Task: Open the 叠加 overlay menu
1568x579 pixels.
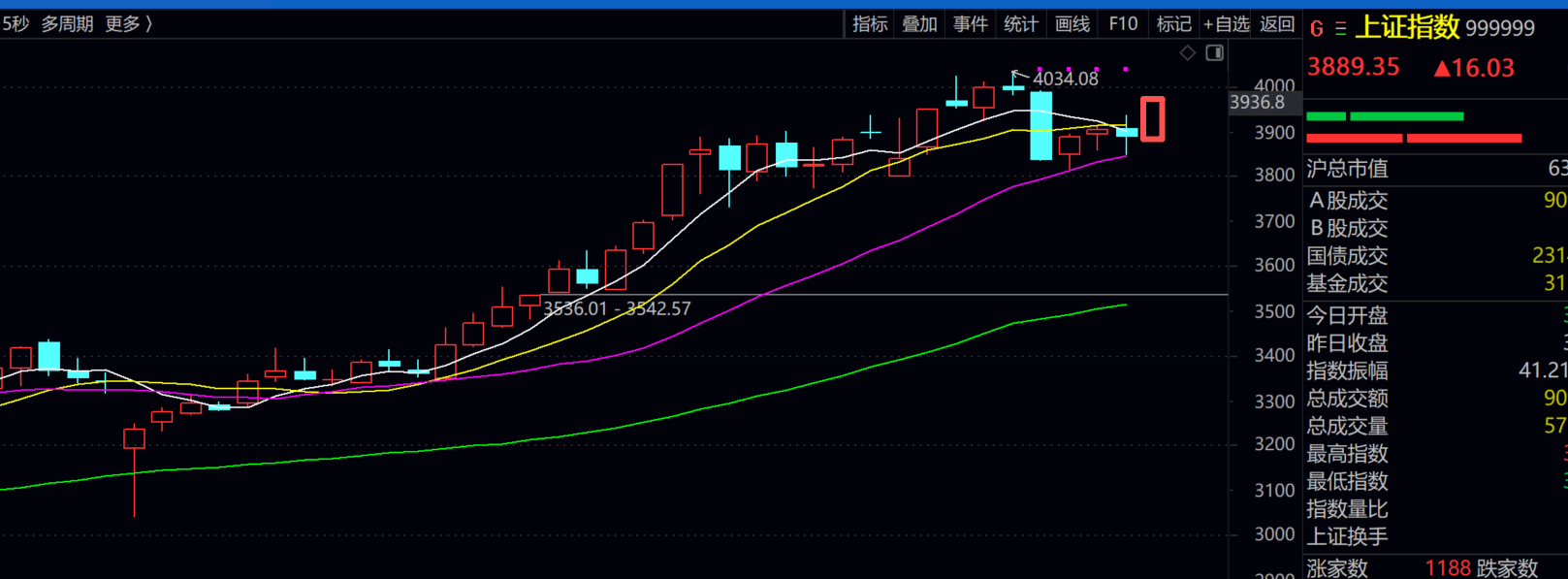Action: 919,24
